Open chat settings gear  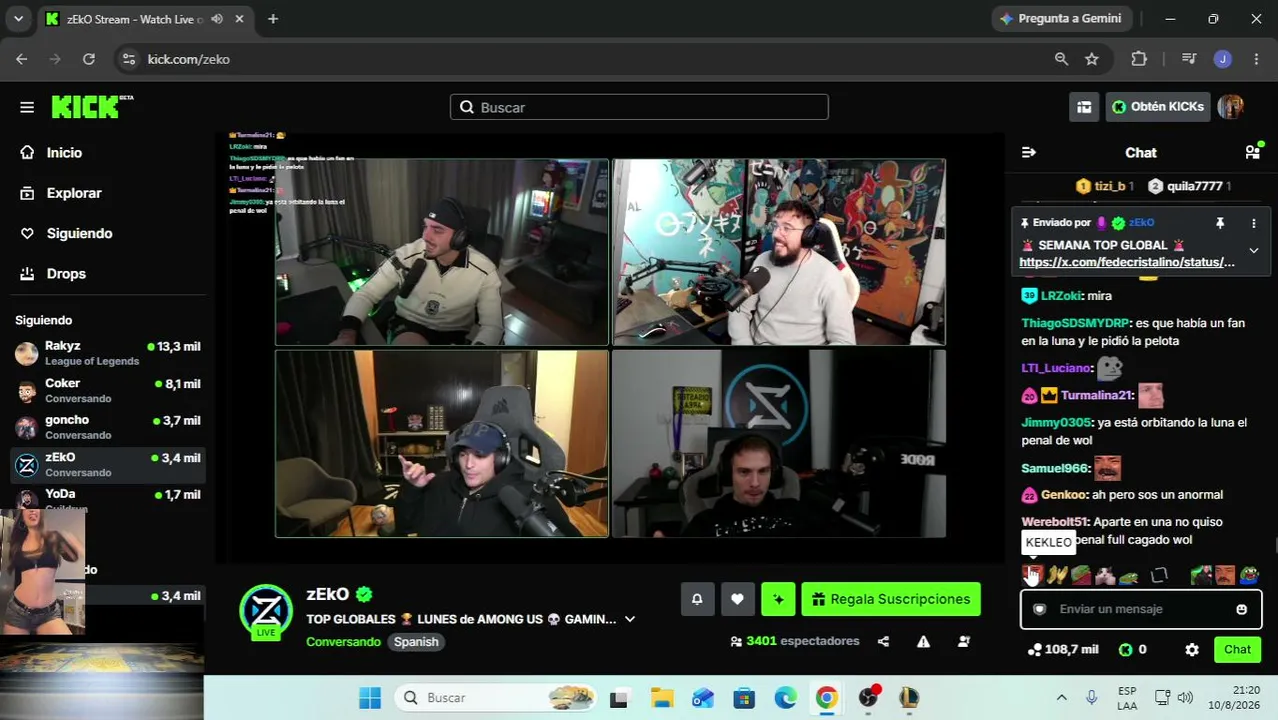pyautogui.click(x=1192, y=650)
